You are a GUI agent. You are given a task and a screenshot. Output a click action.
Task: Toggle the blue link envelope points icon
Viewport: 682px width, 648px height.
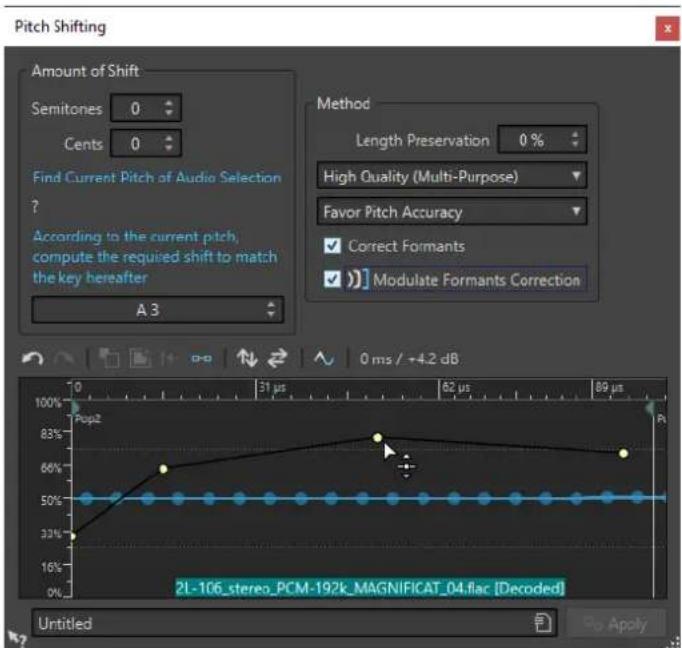[x=202, y=359]
